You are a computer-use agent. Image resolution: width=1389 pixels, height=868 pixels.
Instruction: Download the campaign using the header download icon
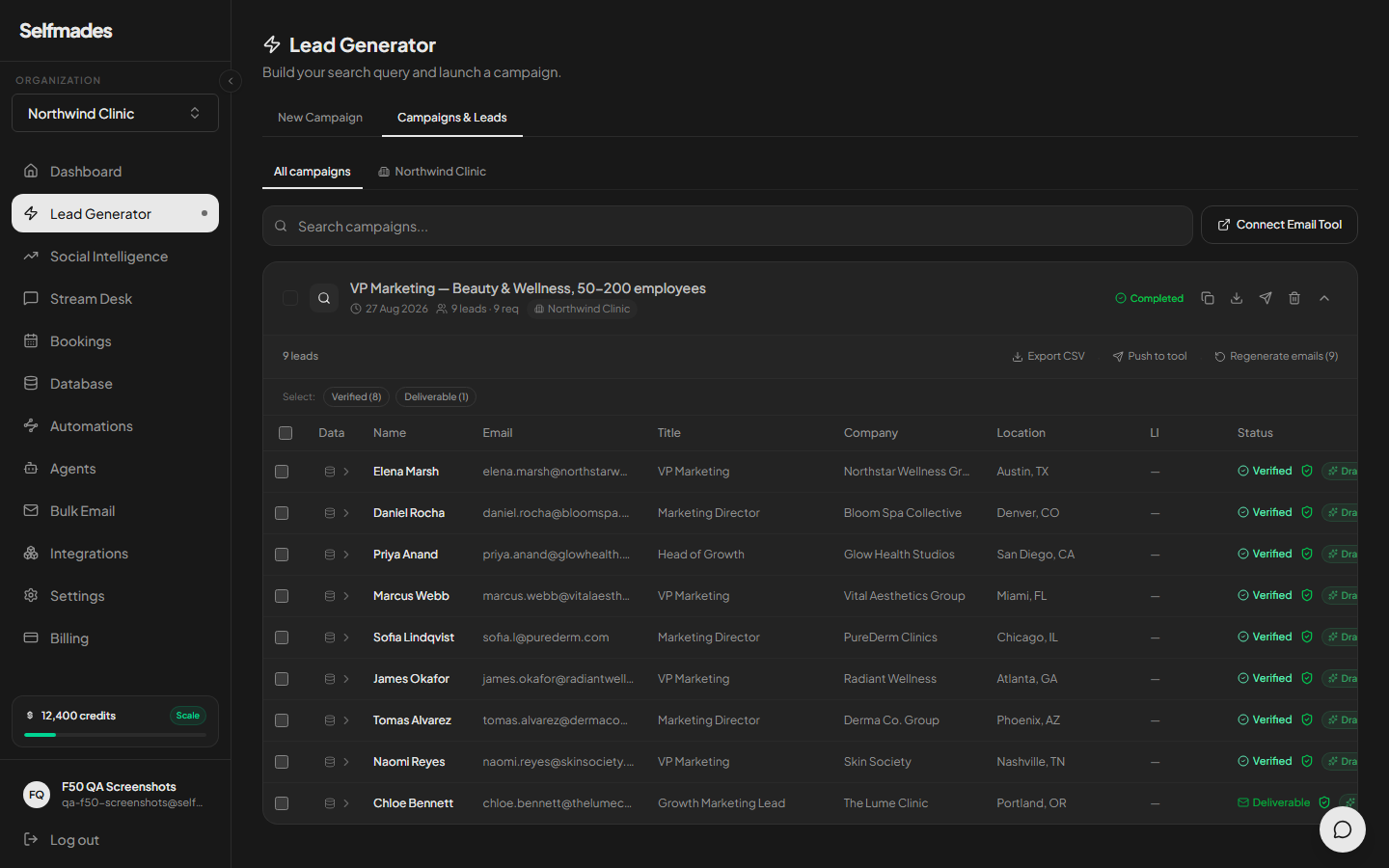click(x=1237, y=298)
